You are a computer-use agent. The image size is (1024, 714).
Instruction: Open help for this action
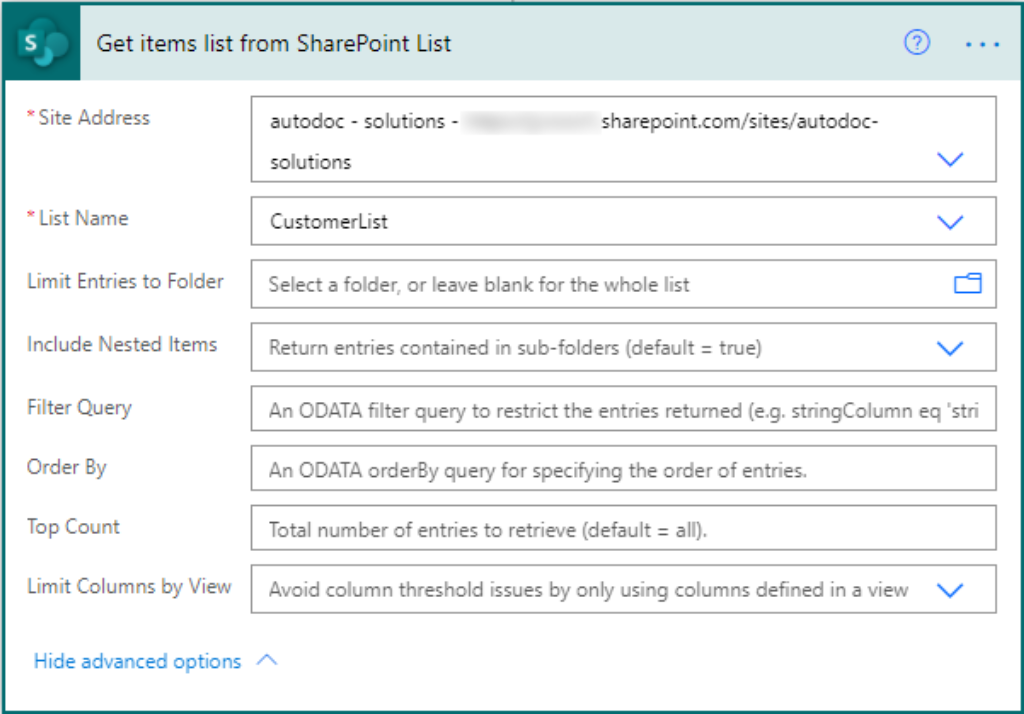coord(916,43)
